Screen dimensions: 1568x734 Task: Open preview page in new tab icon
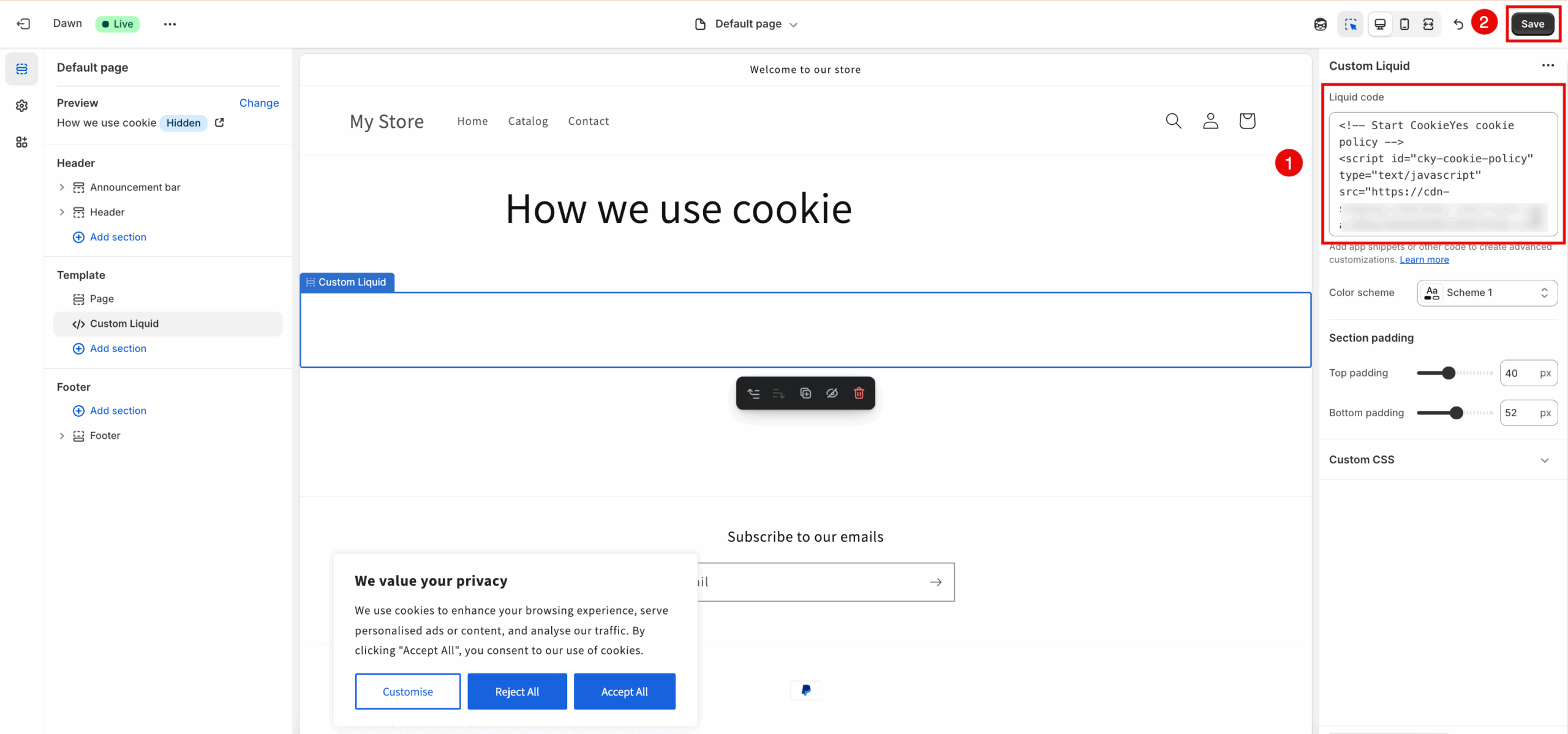tap(219, 122)
